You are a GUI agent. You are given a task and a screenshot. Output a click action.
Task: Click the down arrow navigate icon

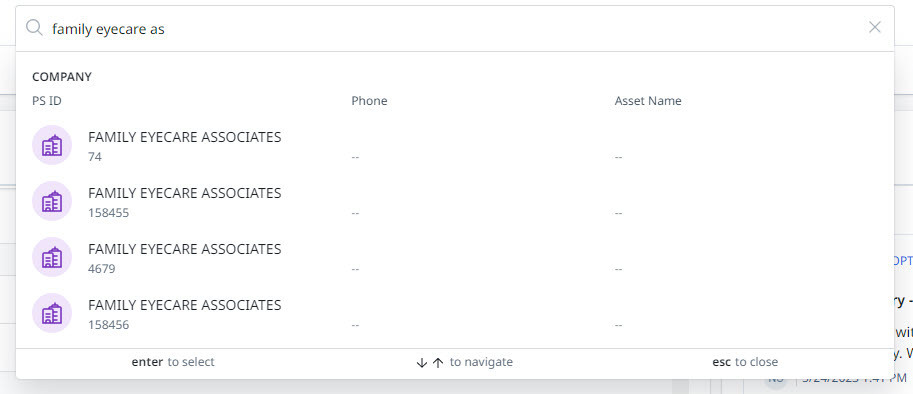point(422,363)
